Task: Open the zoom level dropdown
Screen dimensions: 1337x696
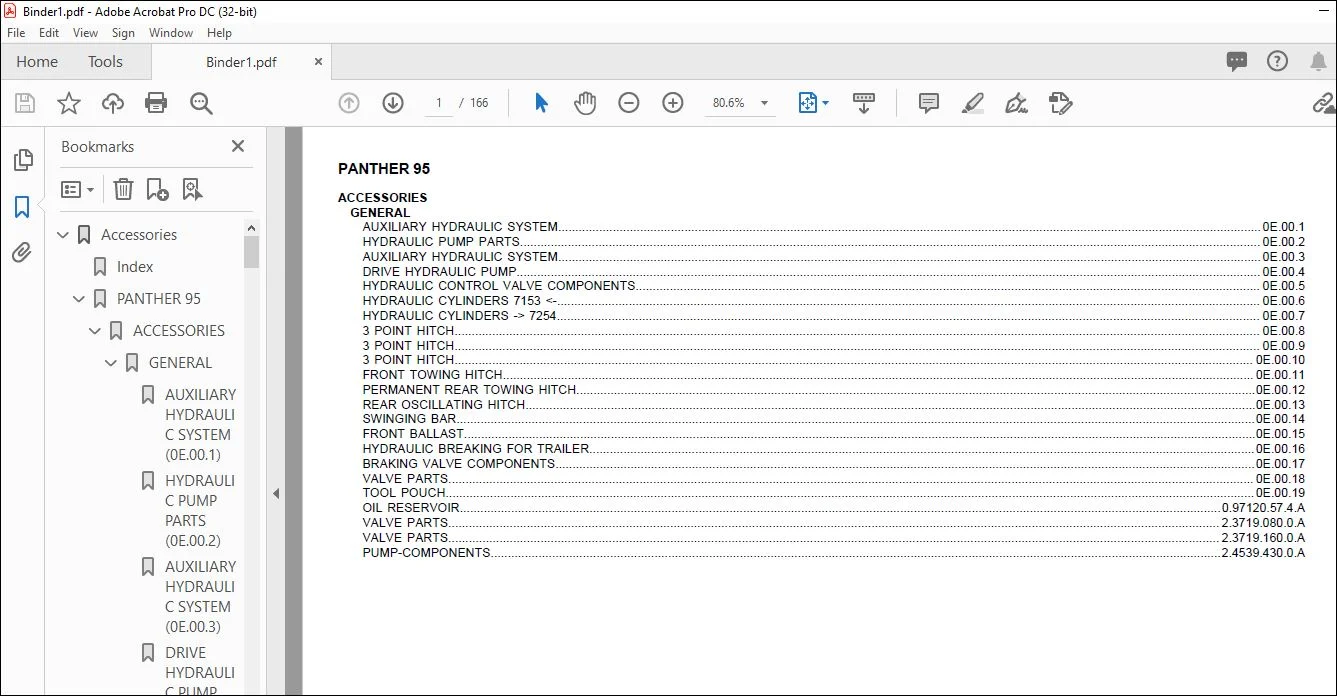Action: pyautogui.click(x=765, y=103)
